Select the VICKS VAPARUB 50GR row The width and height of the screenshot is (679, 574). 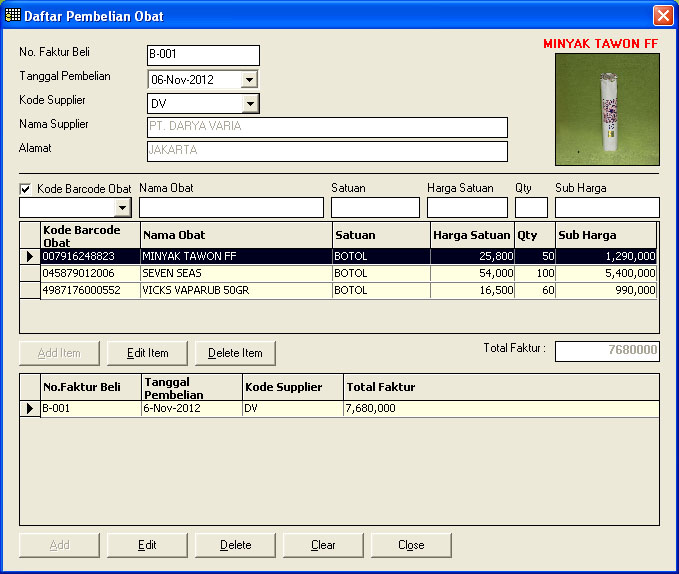tap(235, 290)
